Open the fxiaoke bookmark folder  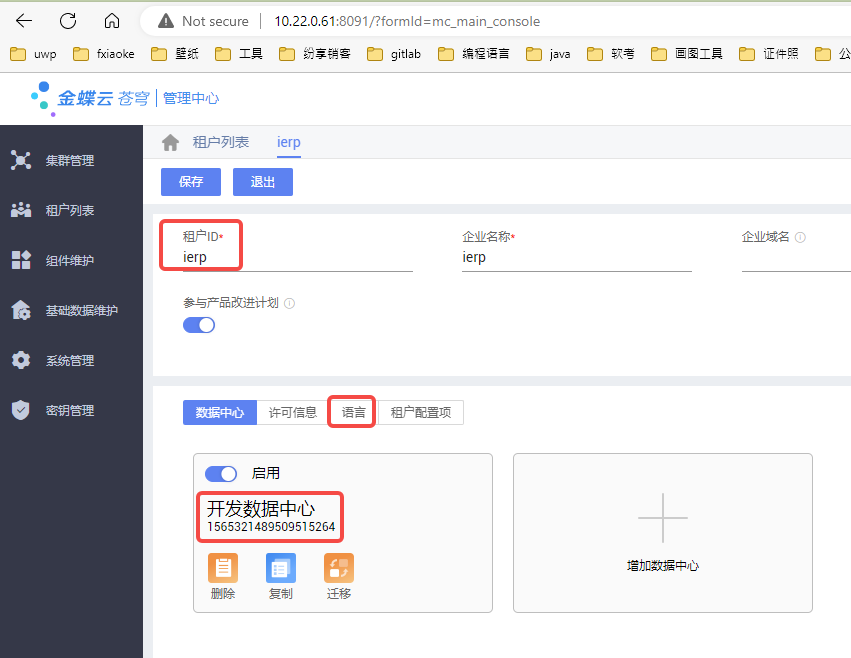pyautogui.click(x=104, y=54)
